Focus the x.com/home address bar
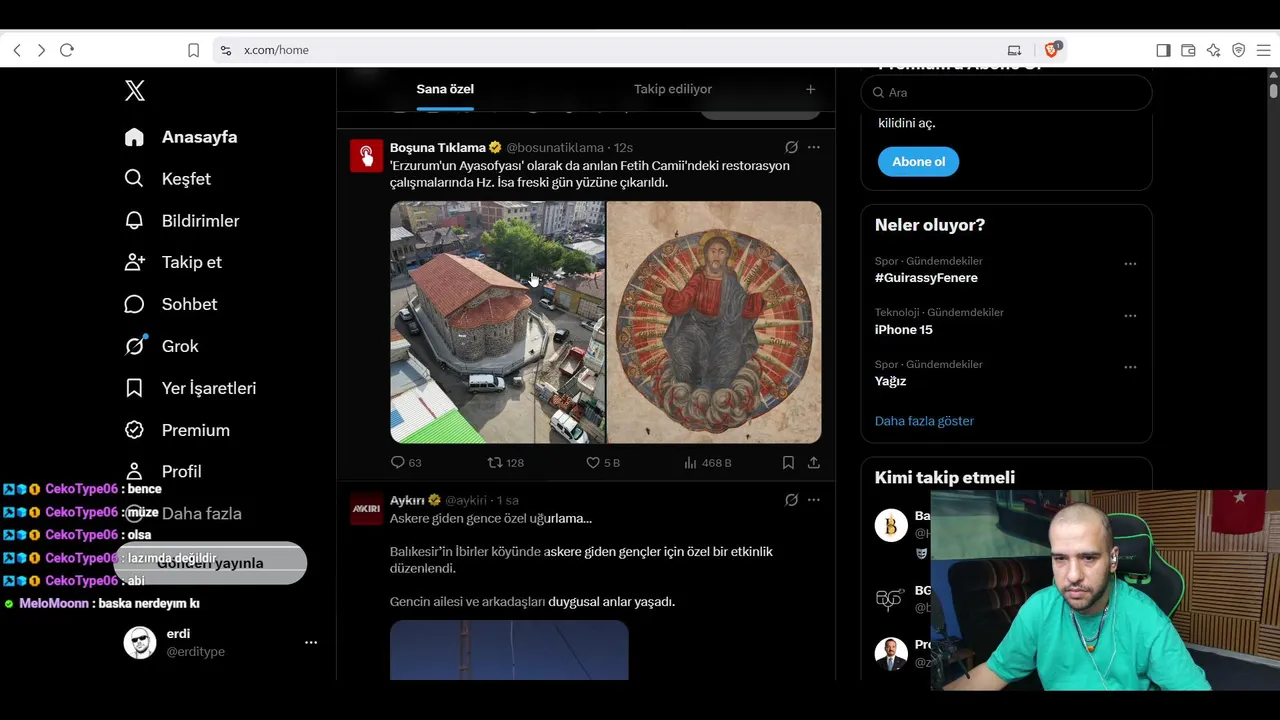This screenshot has width=1280, height=720. (x=640, y=50)
